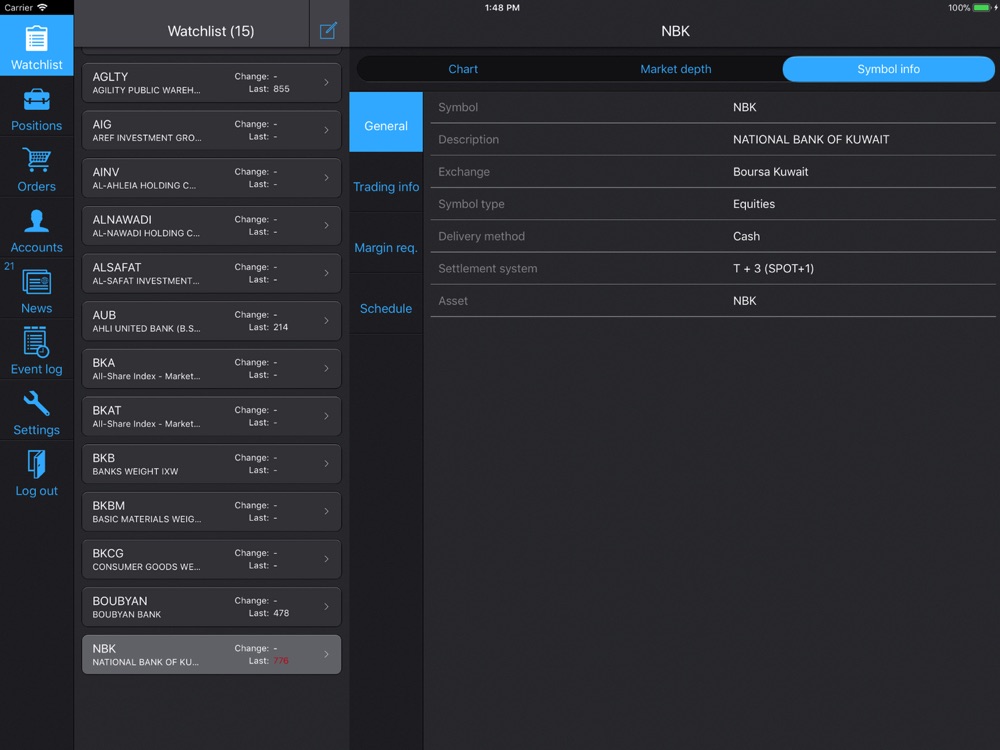Viewport: 1000px width, 750px height.
Task: Open Event log icon
Action: (x=36, y=342)
